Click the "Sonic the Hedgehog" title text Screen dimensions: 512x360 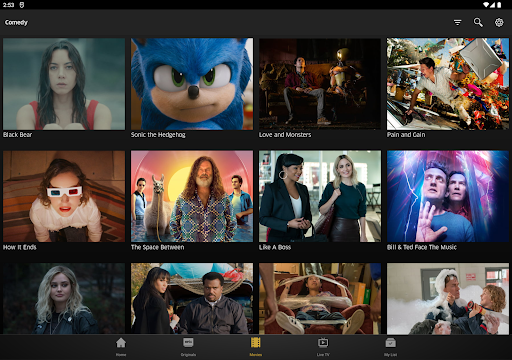(x=158, y=135)
